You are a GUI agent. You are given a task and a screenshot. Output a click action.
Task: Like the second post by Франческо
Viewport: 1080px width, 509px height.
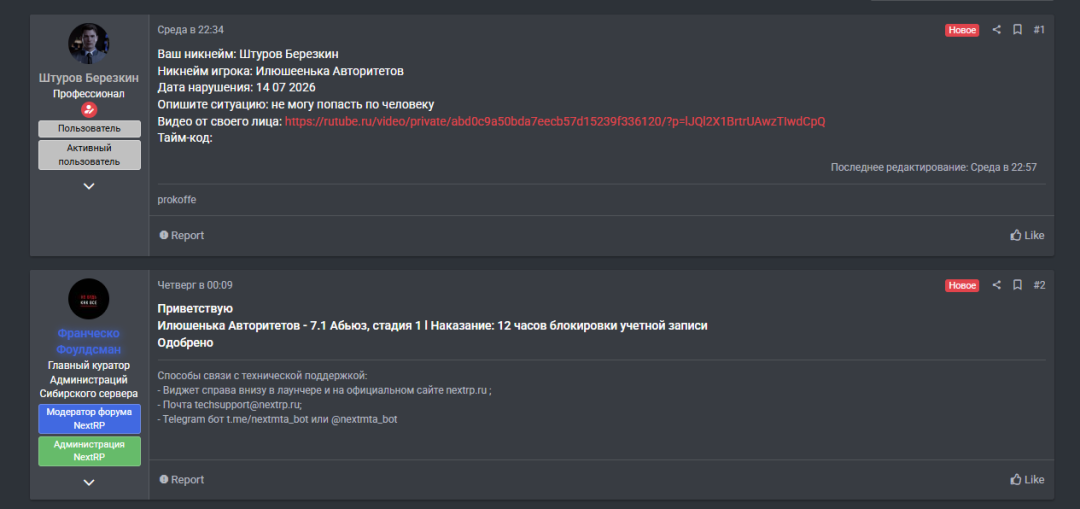pyautogui.click(x=1027, y=479)
